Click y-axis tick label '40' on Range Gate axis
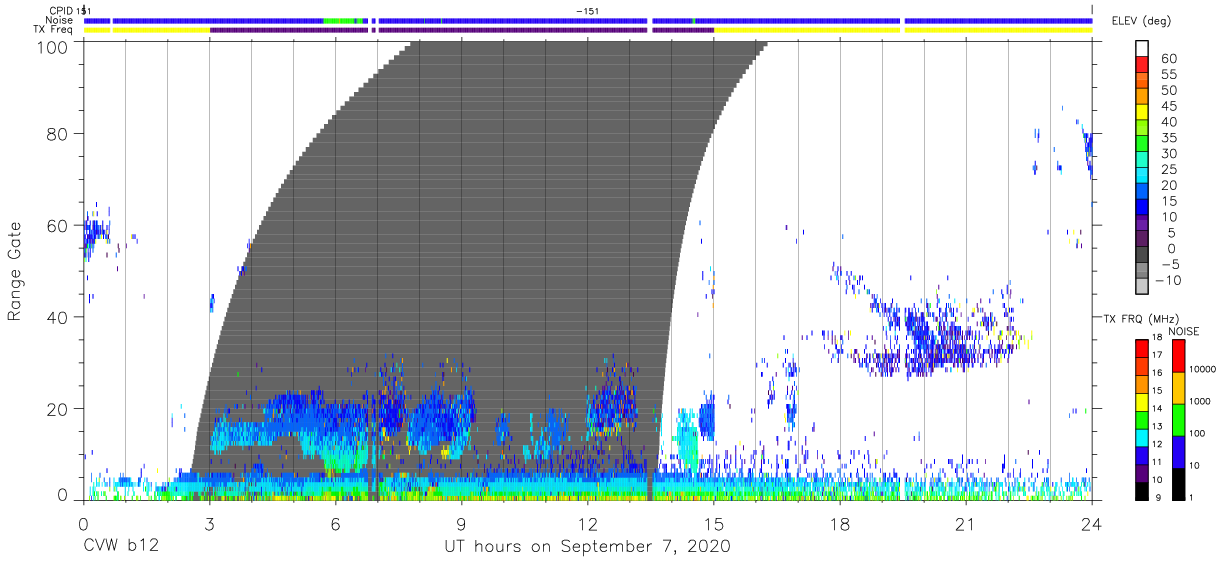This screenshot has width=1228, height=567. tap(59, 317)
